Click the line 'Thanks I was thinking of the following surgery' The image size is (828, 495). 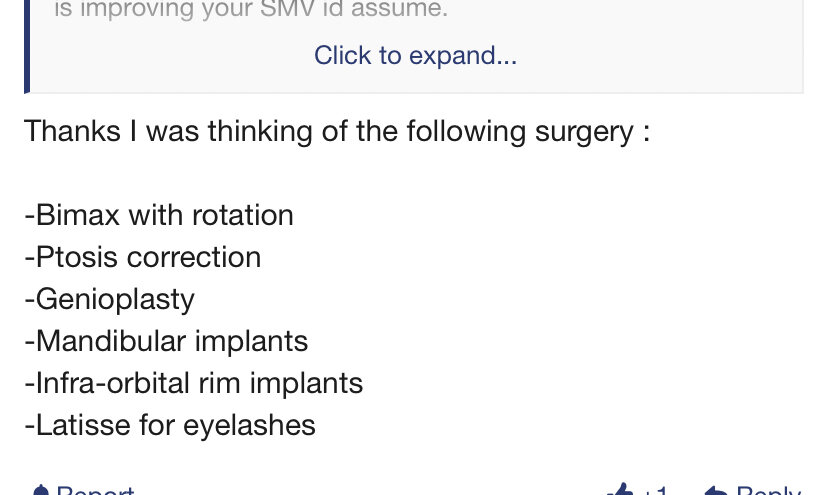tap(337, 131)
